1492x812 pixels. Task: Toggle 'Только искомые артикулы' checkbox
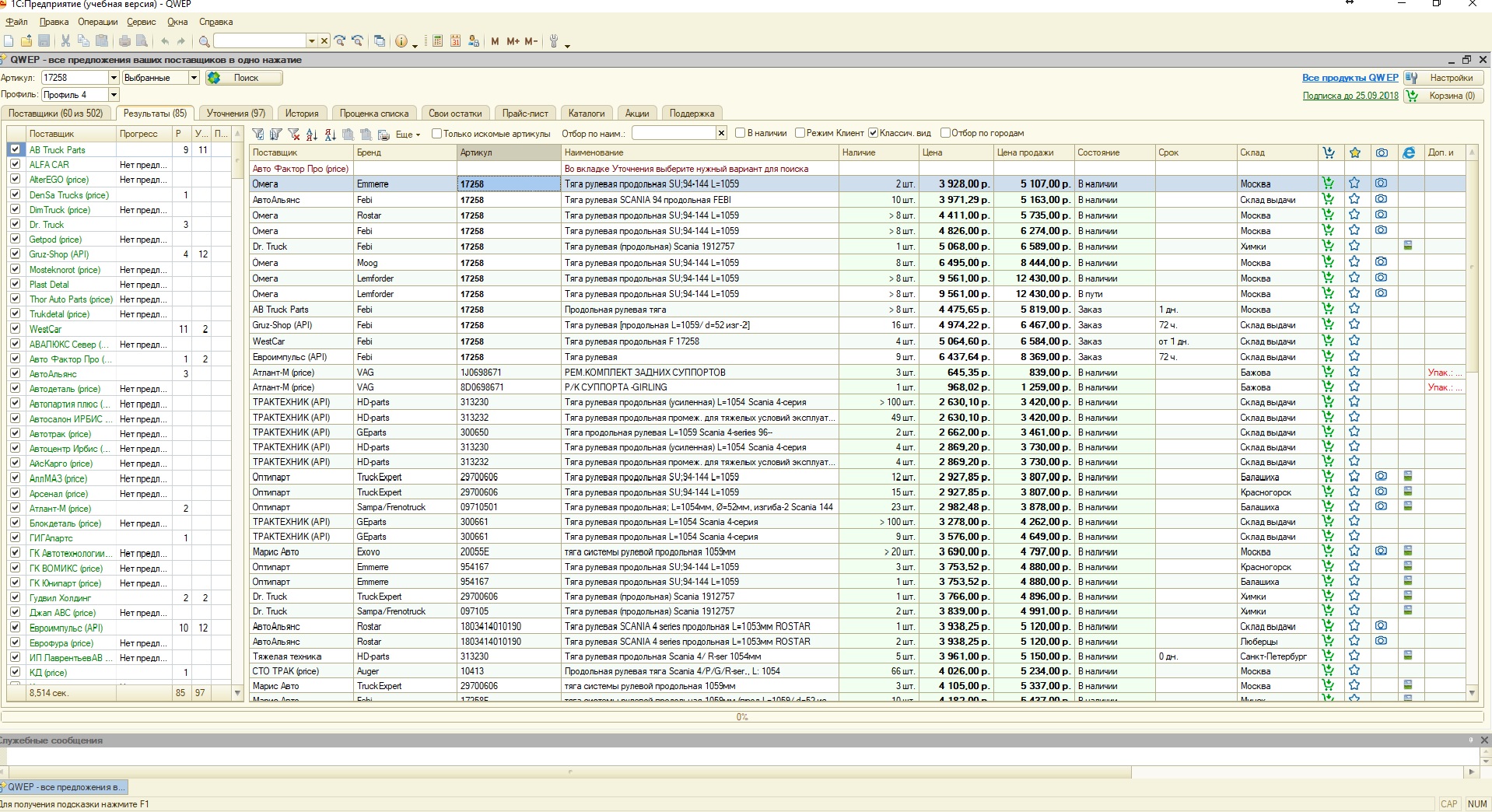pos(437,133)
